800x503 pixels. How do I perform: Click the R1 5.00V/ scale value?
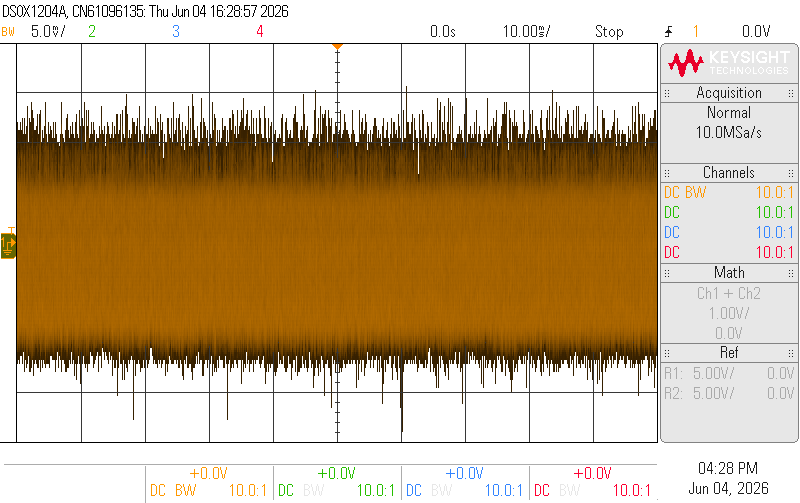coord(713,373)
